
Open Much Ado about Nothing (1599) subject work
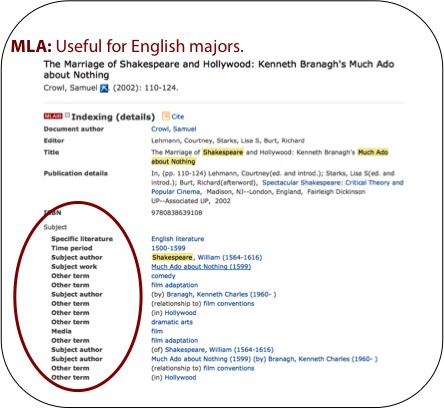tap(201, 267)
